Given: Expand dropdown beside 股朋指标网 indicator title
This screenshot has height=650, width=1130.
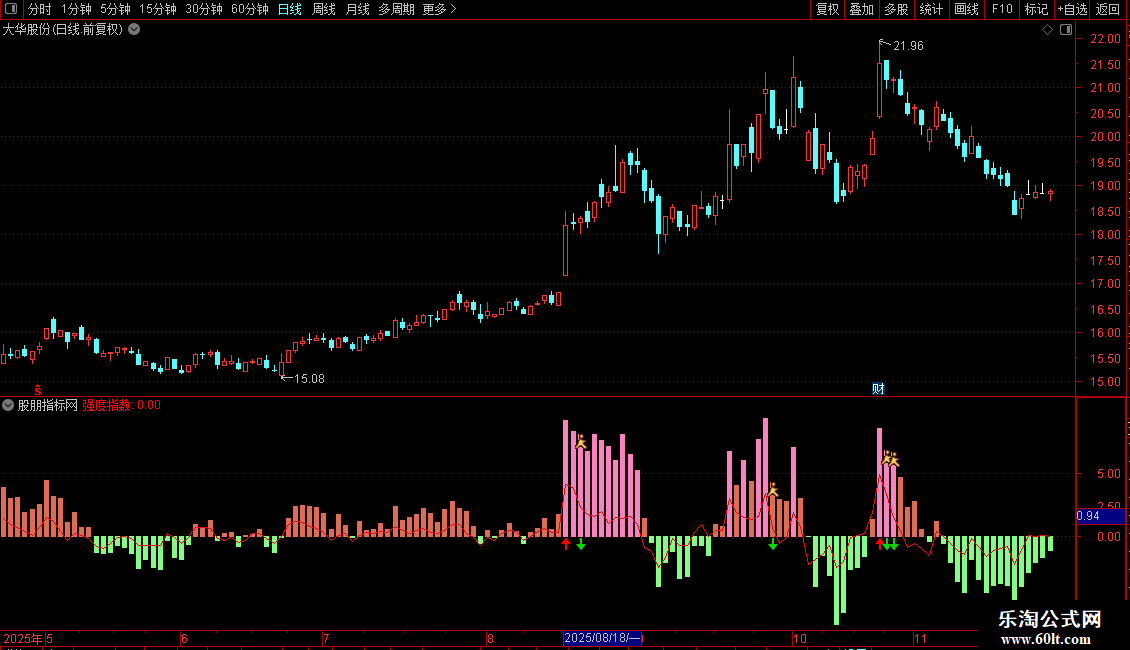Looking at the screenshot, I should pos(8,405).
